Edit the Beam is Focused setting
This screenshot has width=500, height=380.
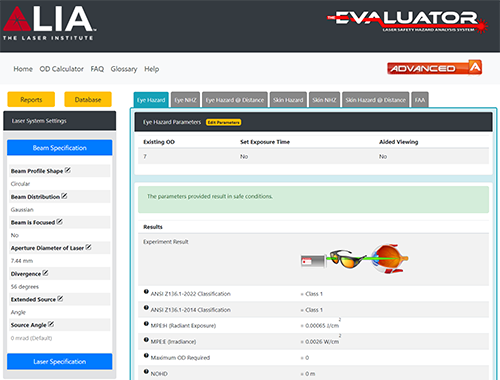pos(59,222)
